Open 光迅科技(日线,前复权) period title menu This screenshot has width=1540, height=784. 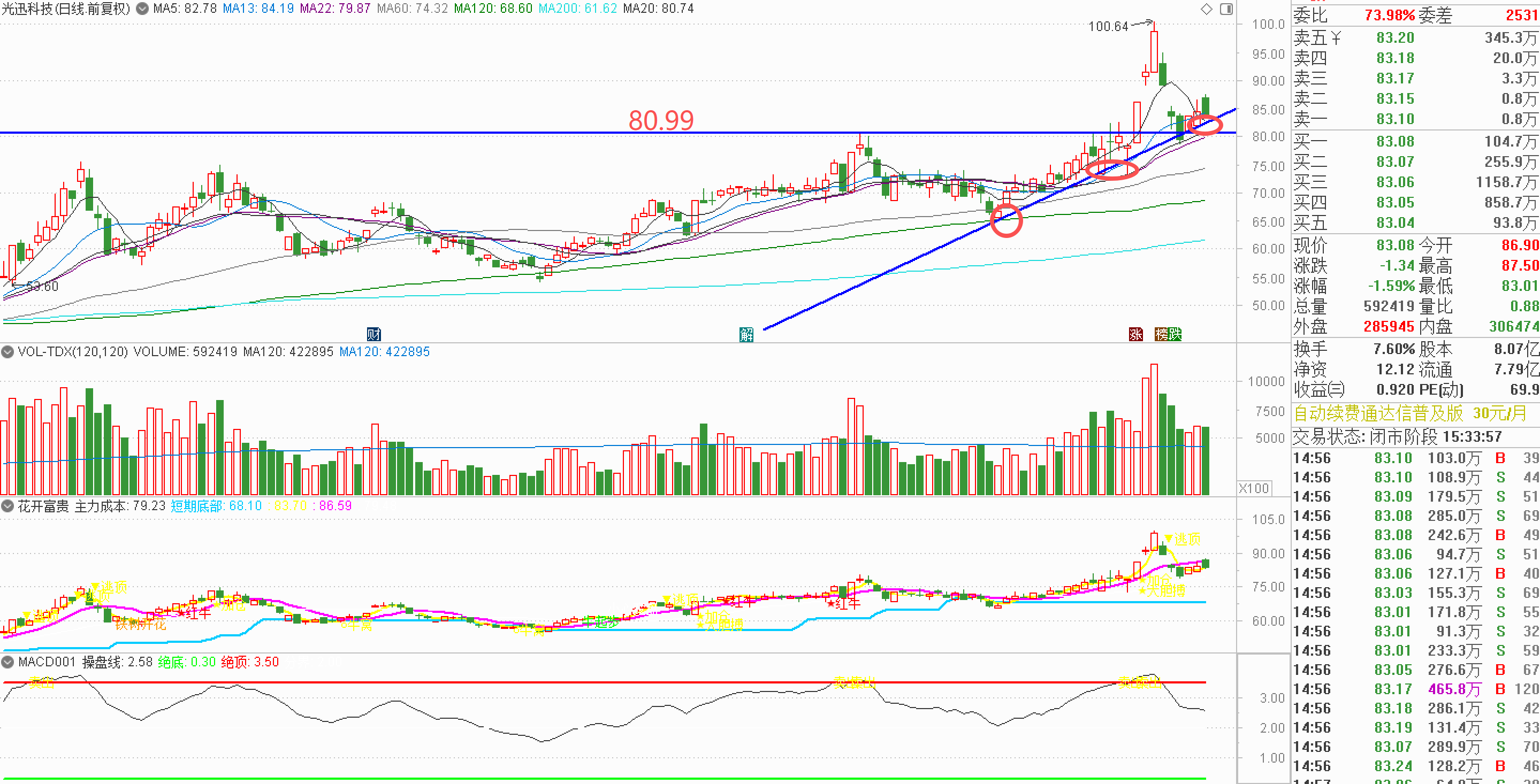[66, 9]
